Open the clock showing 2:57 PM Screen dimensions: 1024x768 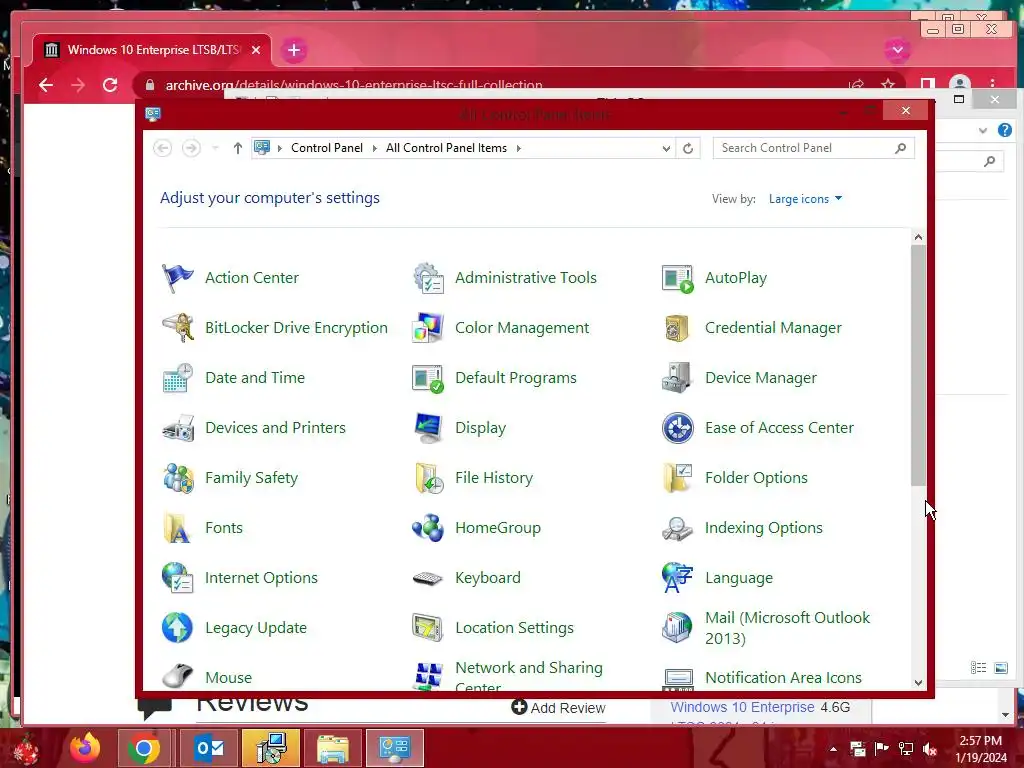pyautogui.click(x=981, y=748)
